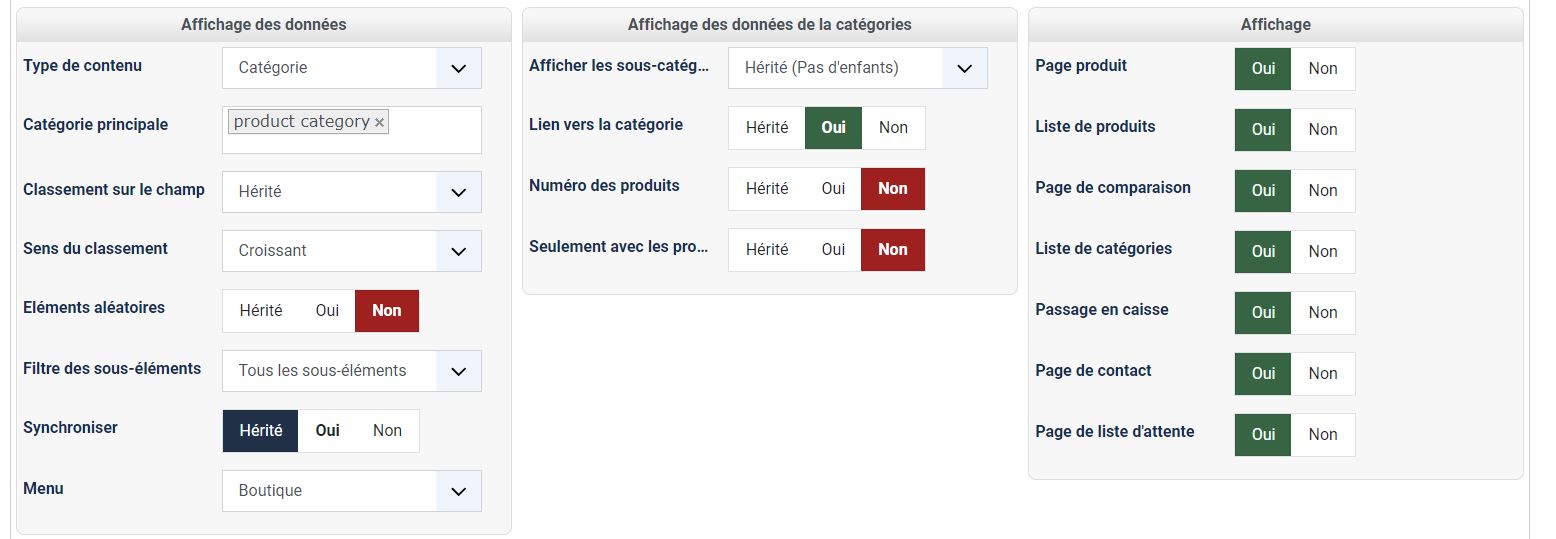1556x539 pixels.
Task: Select Non for Liste de catégories
Action: click(1322, 252)
